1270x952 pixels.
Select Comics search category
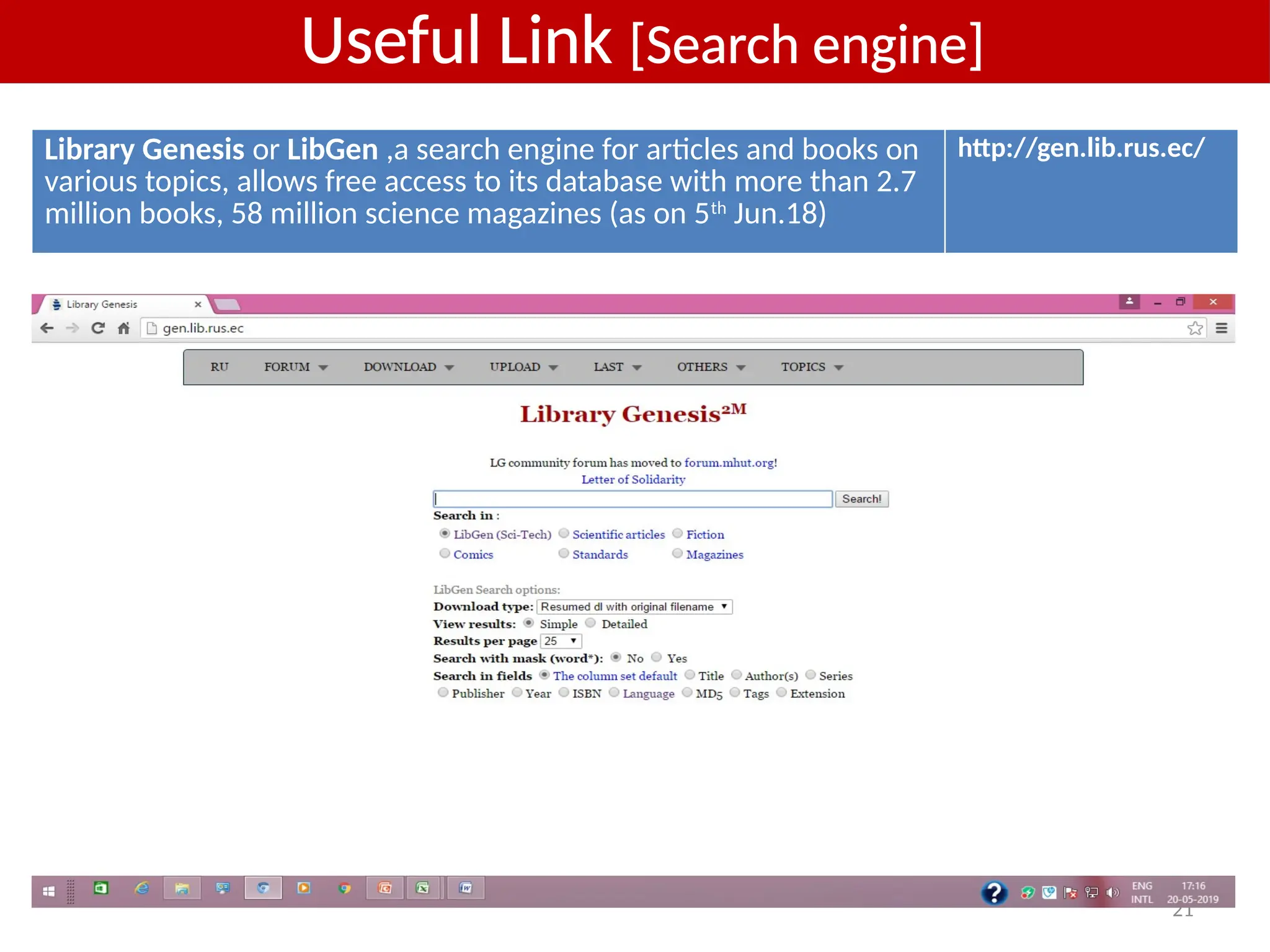click(x=445, y=553)
